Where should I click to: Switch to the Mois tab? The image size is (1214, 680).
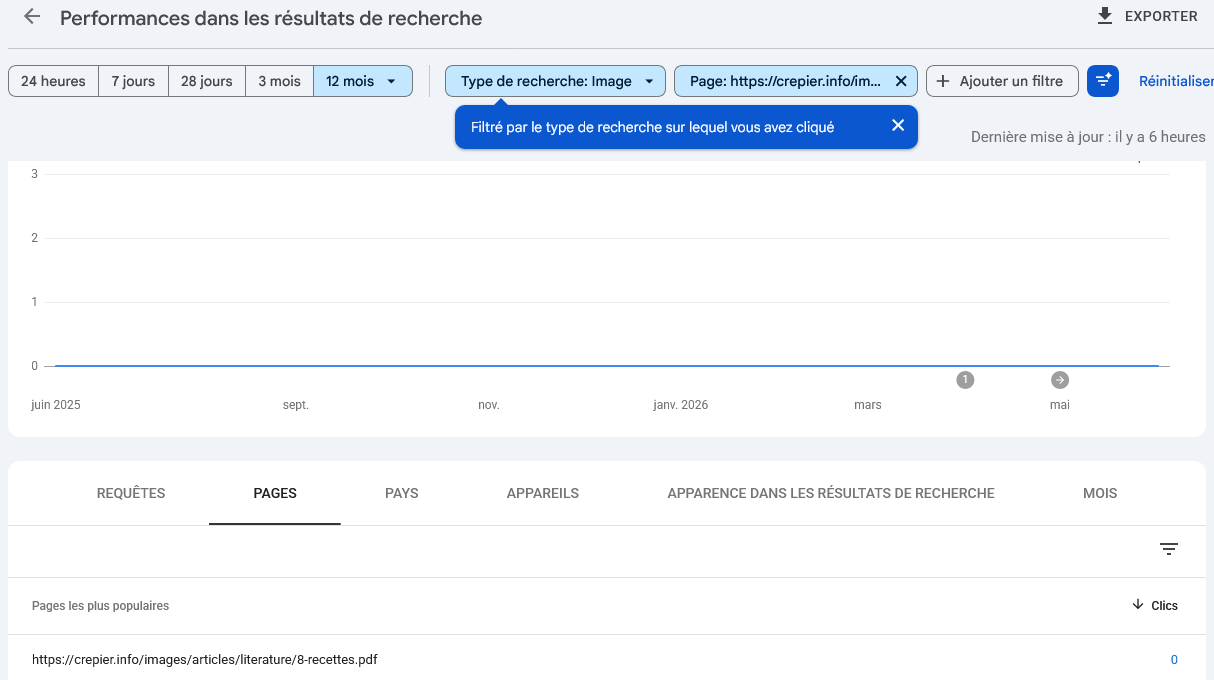click(x=1100, y=493)
